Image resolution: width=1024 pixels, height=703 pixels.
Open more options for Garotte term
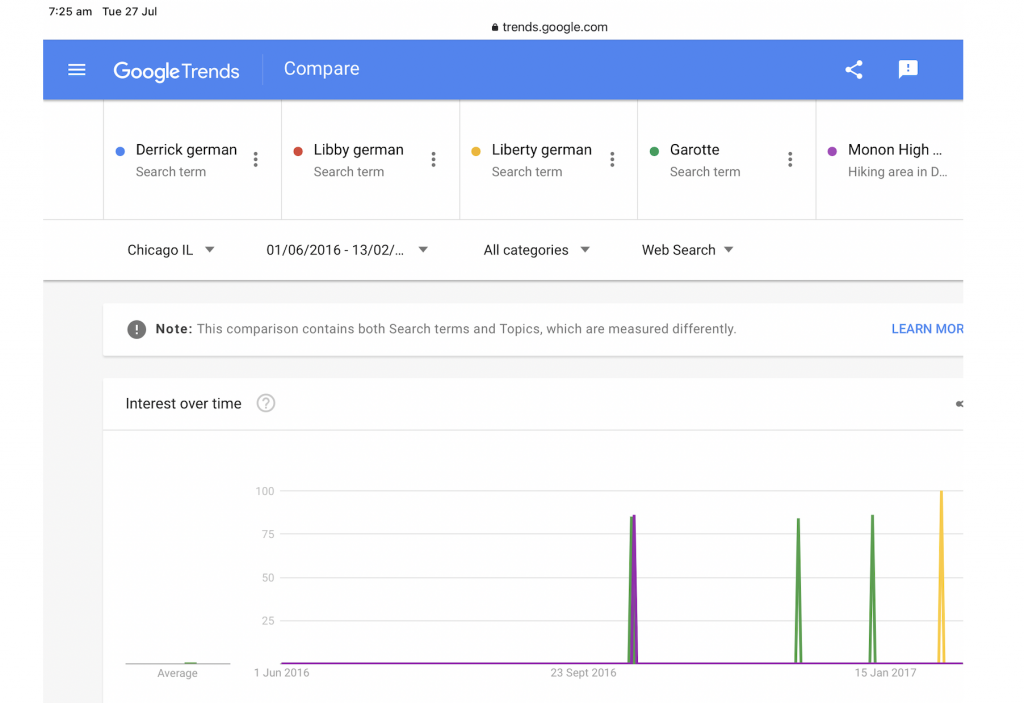tap(790, 160)
